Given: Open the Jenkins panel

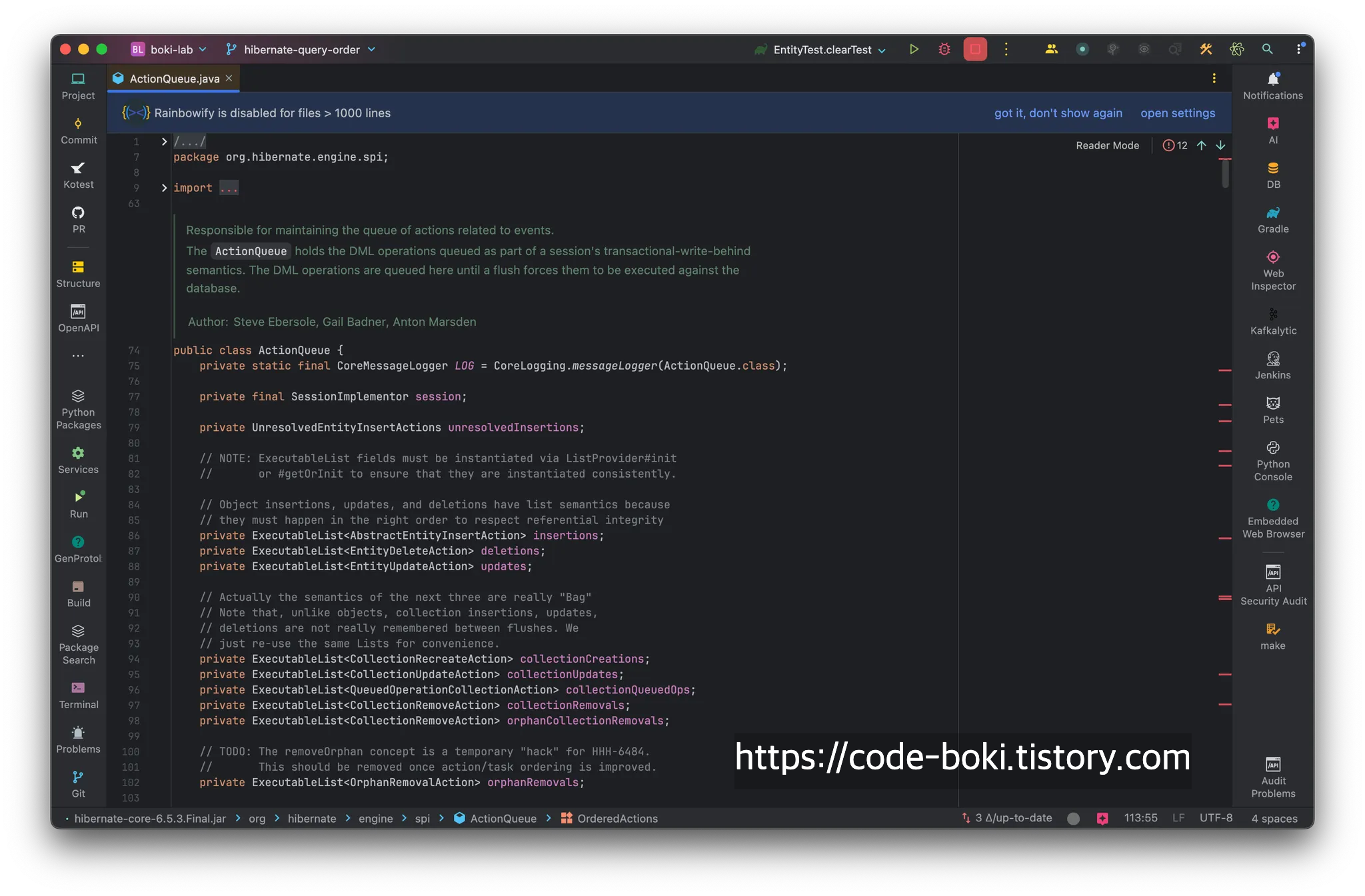Looking at the screenshot, I should pyautogui.click(x=1272, y=366).
